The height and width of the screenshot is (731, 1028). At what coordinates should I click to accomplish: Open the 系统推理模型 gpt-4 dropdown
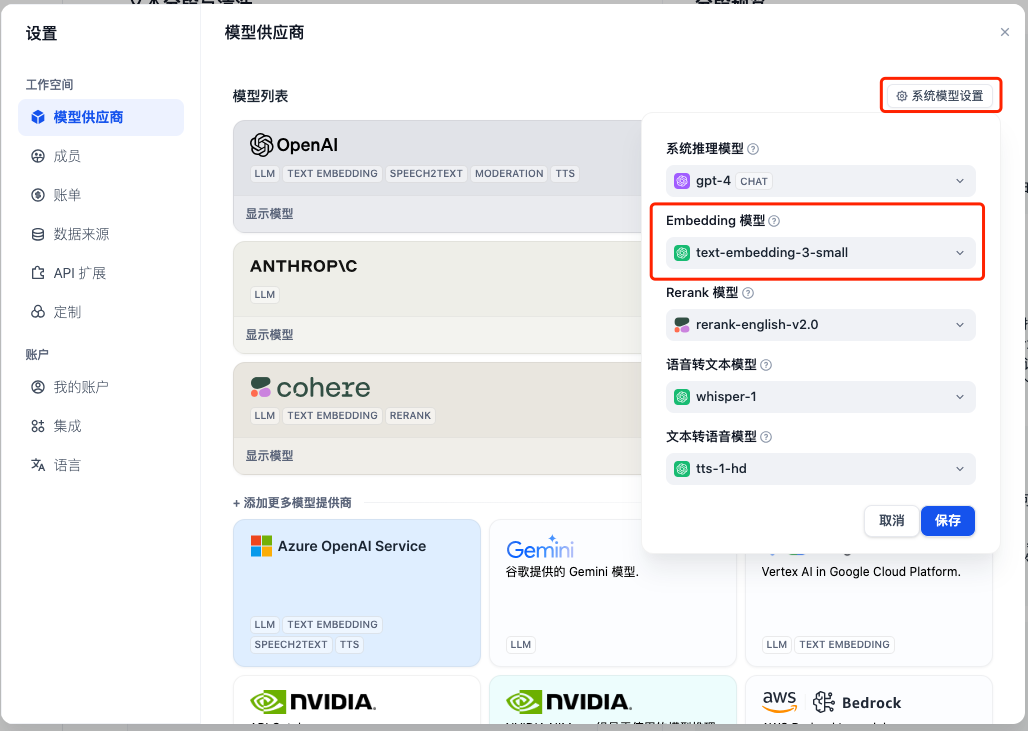pyautogui.click(x=821, y=181)
